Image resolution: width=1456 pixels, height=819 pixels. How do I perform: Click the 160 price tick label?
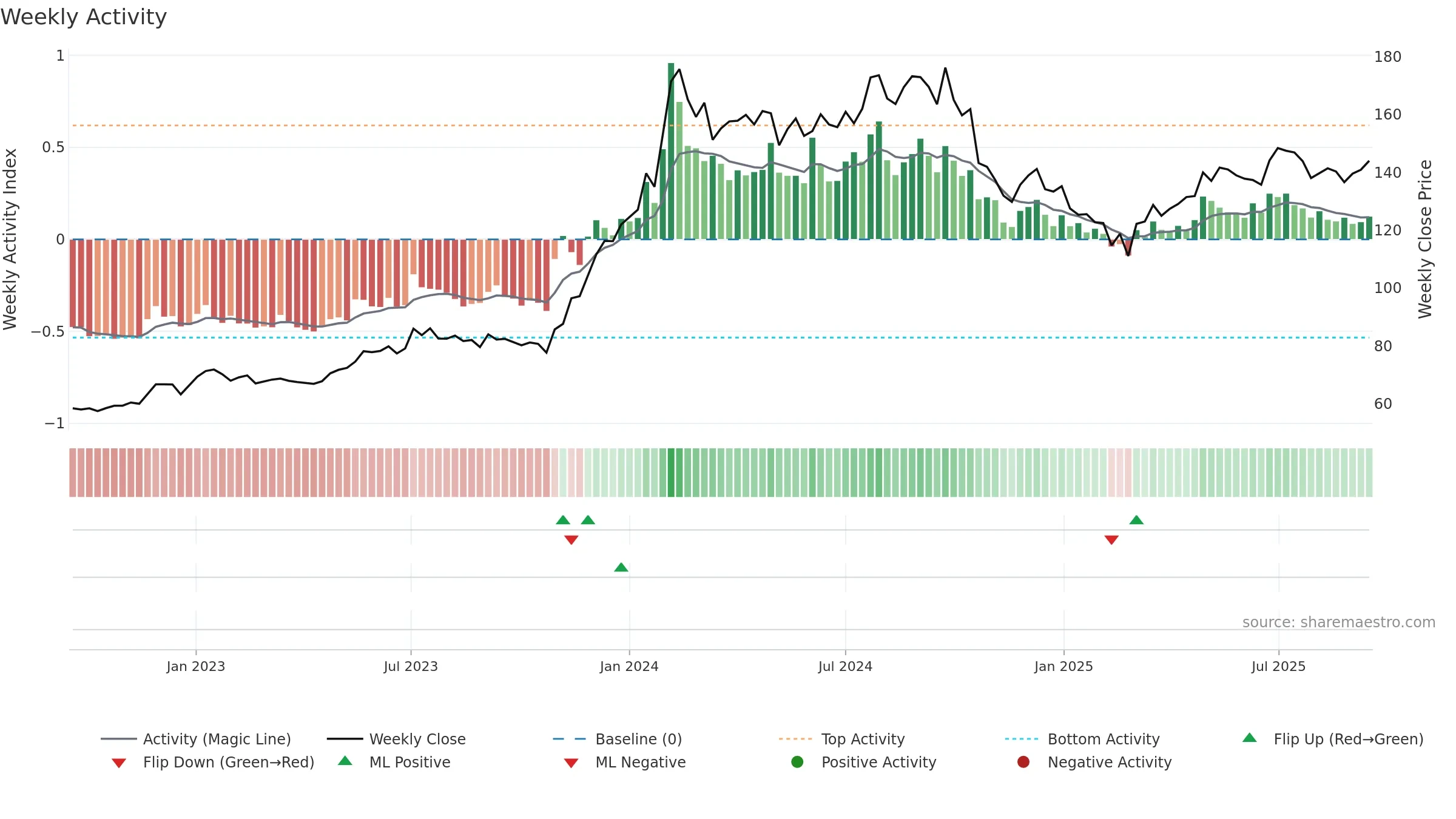click(1388, 115)
